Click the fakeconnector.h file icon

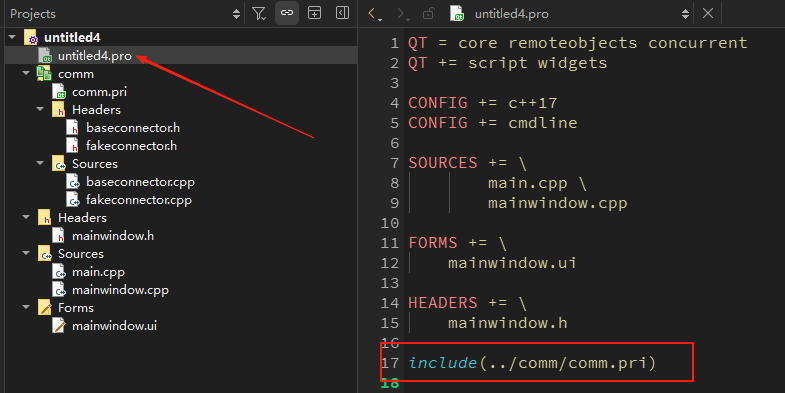pos(73,146)
